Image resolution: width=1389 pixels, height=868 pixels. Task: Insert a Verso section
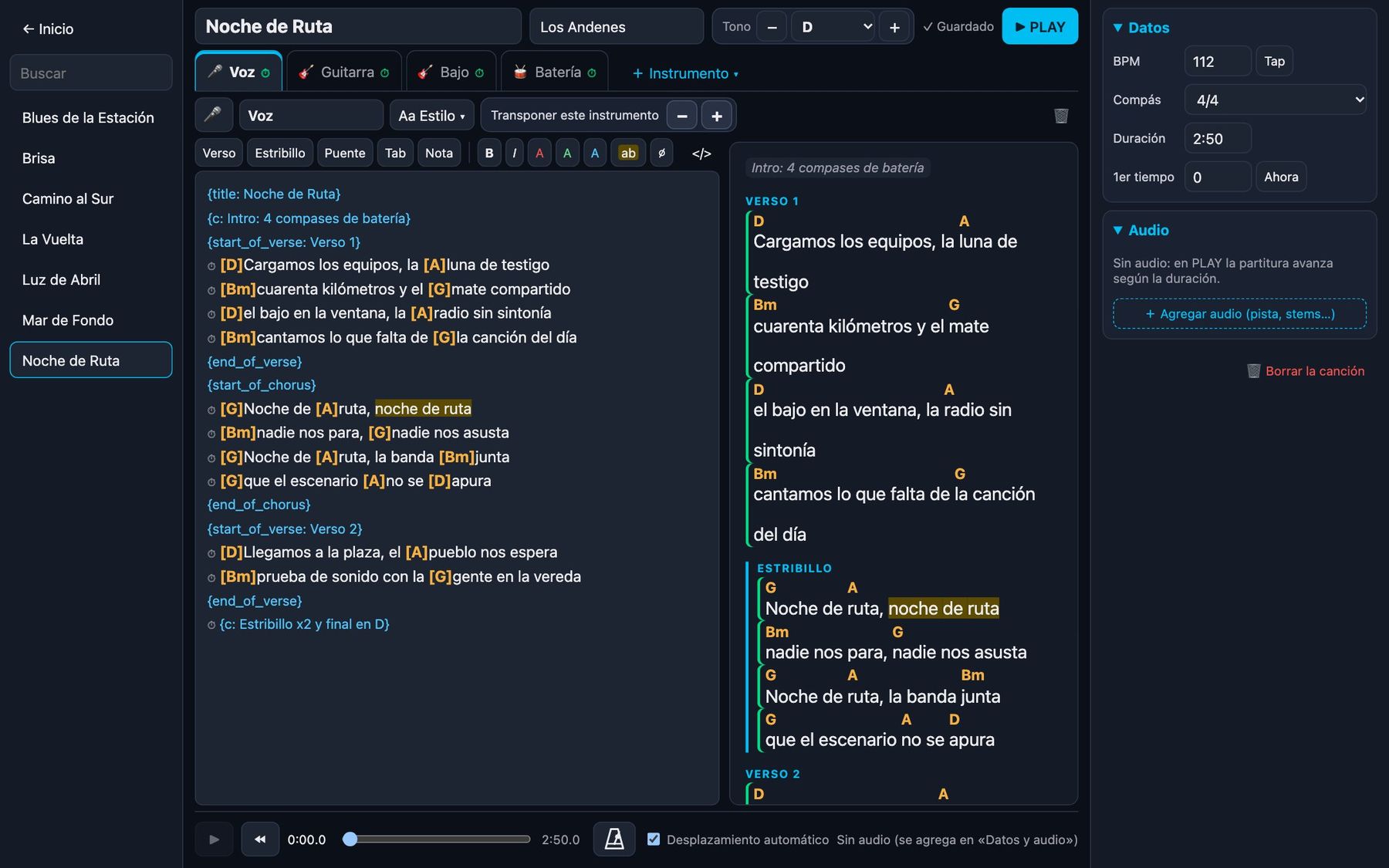[219, 153]
